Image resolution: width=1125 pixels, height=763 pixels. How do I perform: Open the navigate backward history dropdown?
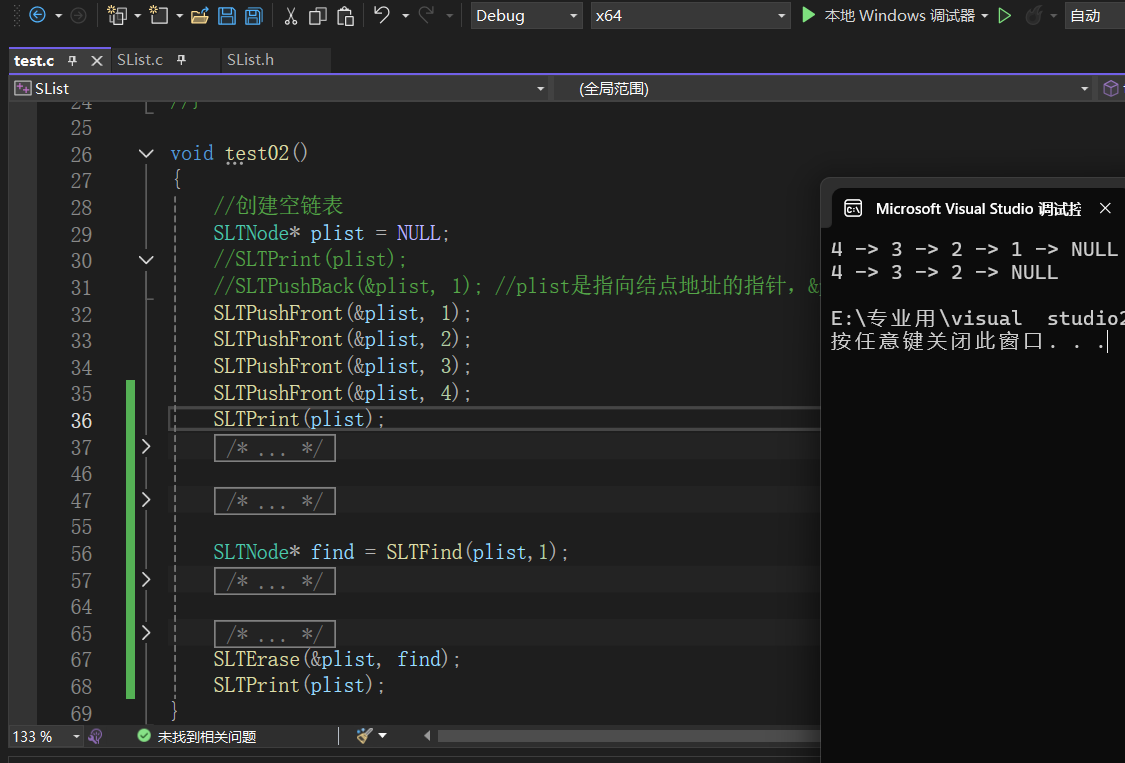tap(58, 16)
